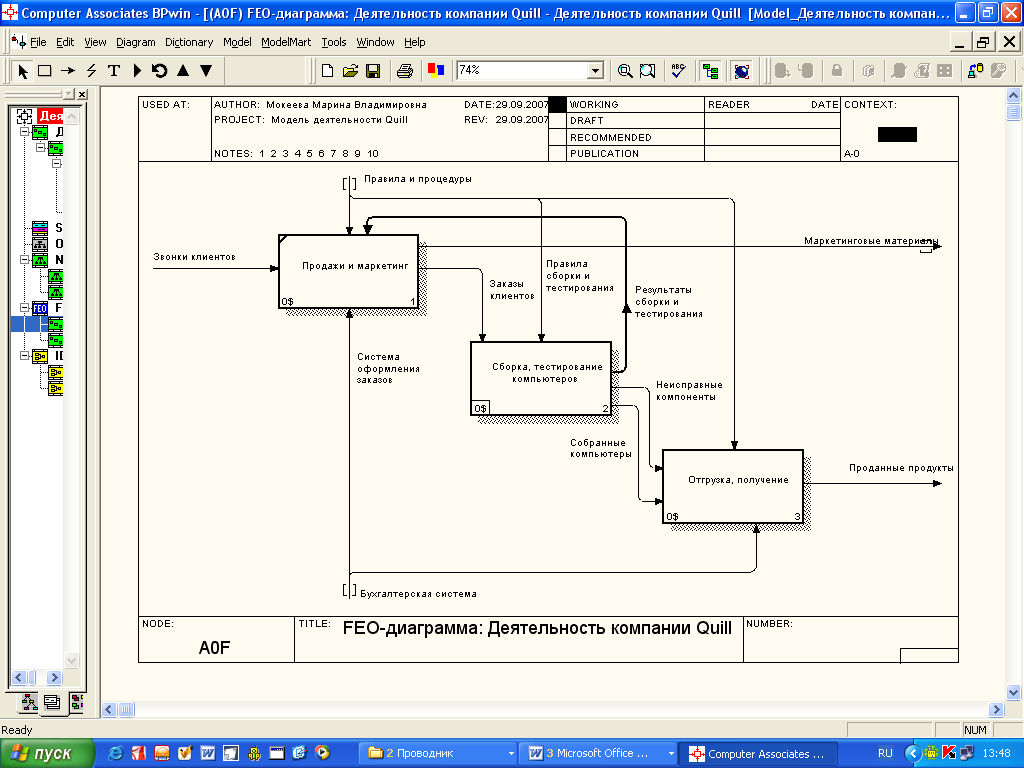1024x768 pixels.
Task: Select the Arrow drawing tool
Action: [68, 71]
